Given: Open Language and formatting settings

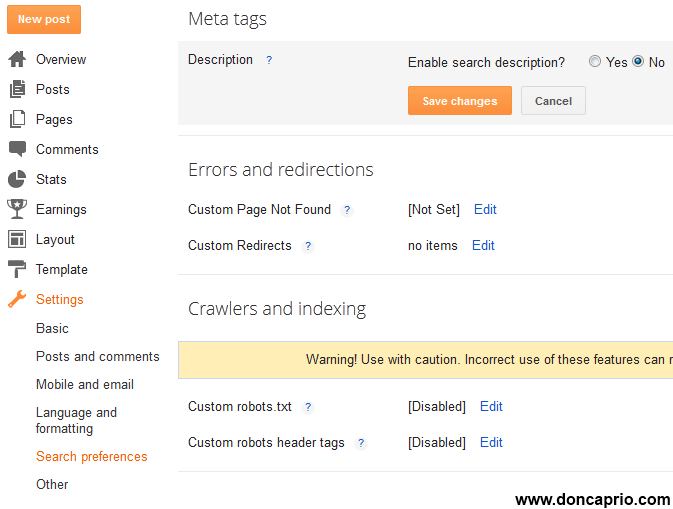Looking at the screenshot, I should coord(76,420).
